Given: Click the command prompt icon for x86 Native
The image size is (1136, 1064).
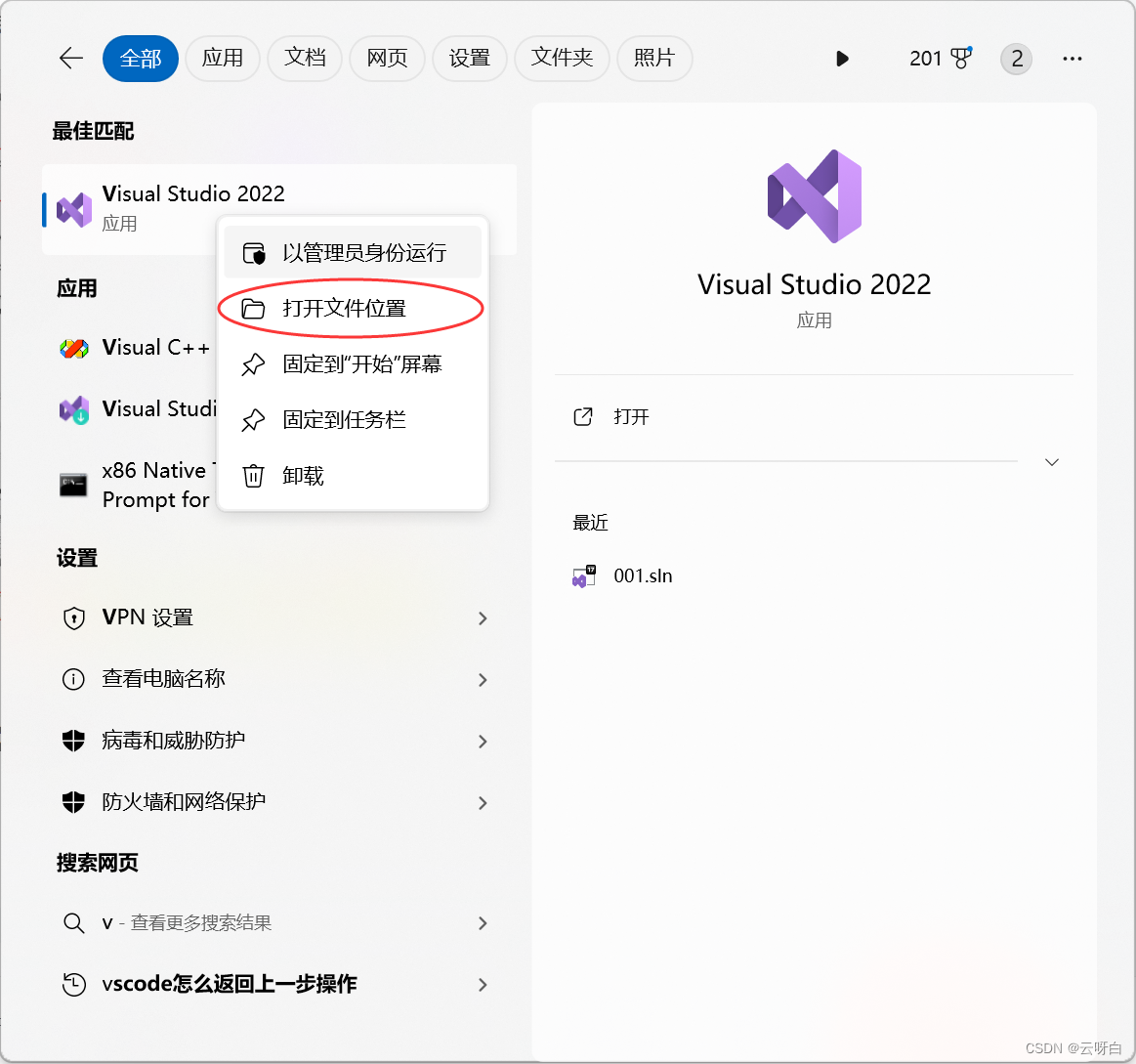Looking at the screenshot, I should (73, 485).
